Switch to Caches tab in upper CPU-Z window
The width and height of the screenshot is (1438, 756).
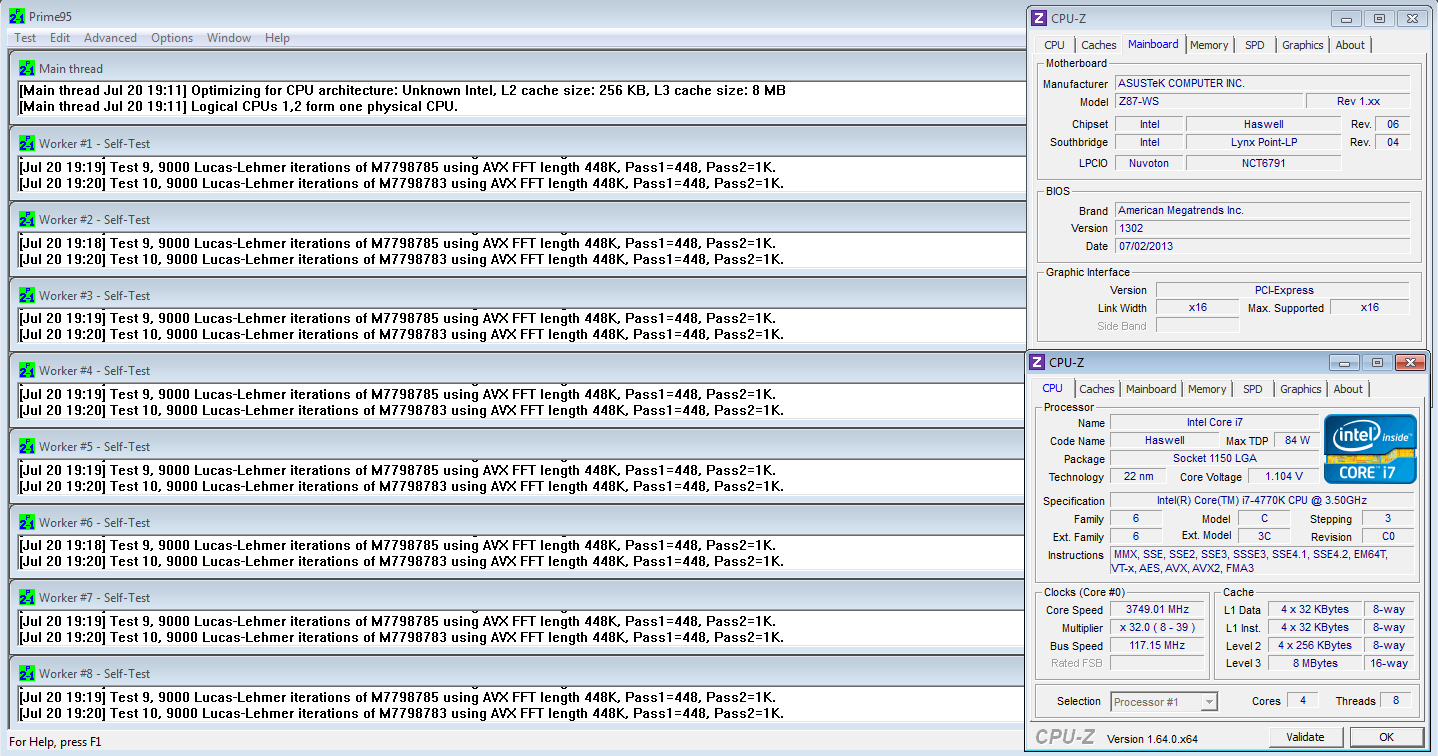1098,45
